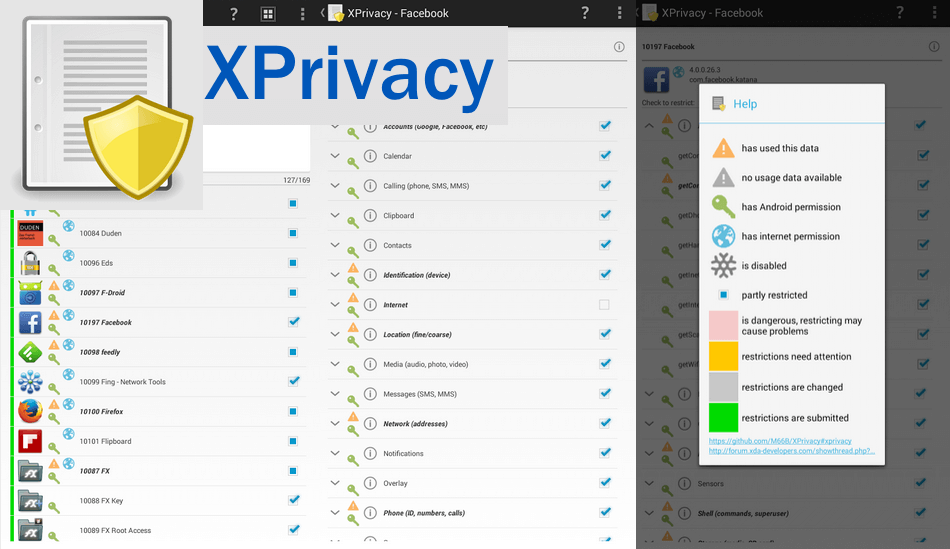Expand the Sensors chevron in right screen
950x549 pixels.
[x=649, y=483]
